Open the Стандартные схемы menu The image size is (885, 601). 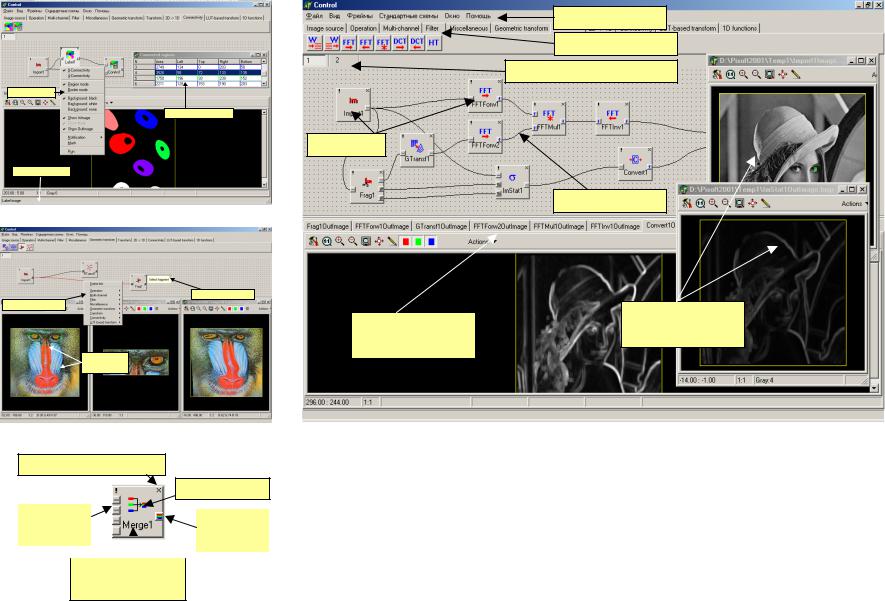[409, 16]
